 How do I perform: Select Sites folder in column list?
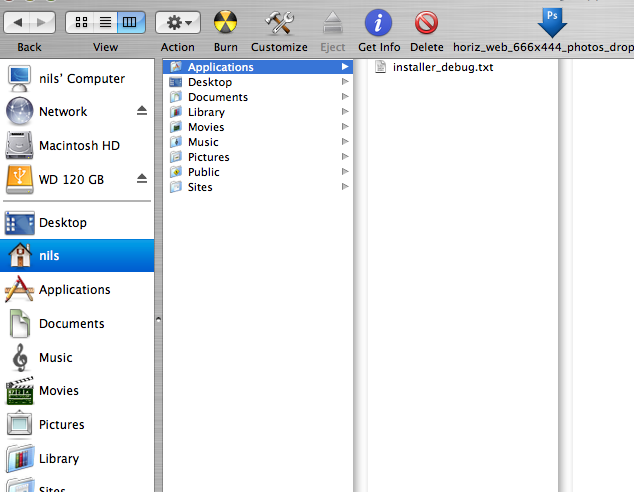(258, 187)
